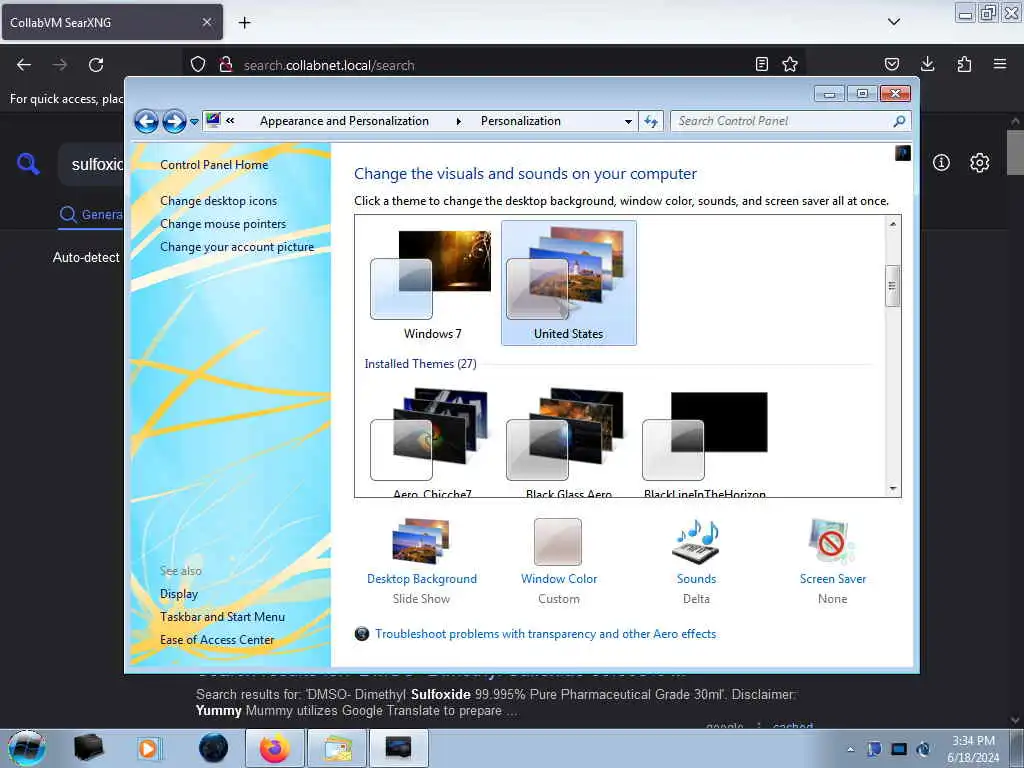Open SearXNG preferences gear

click(980, 163)
